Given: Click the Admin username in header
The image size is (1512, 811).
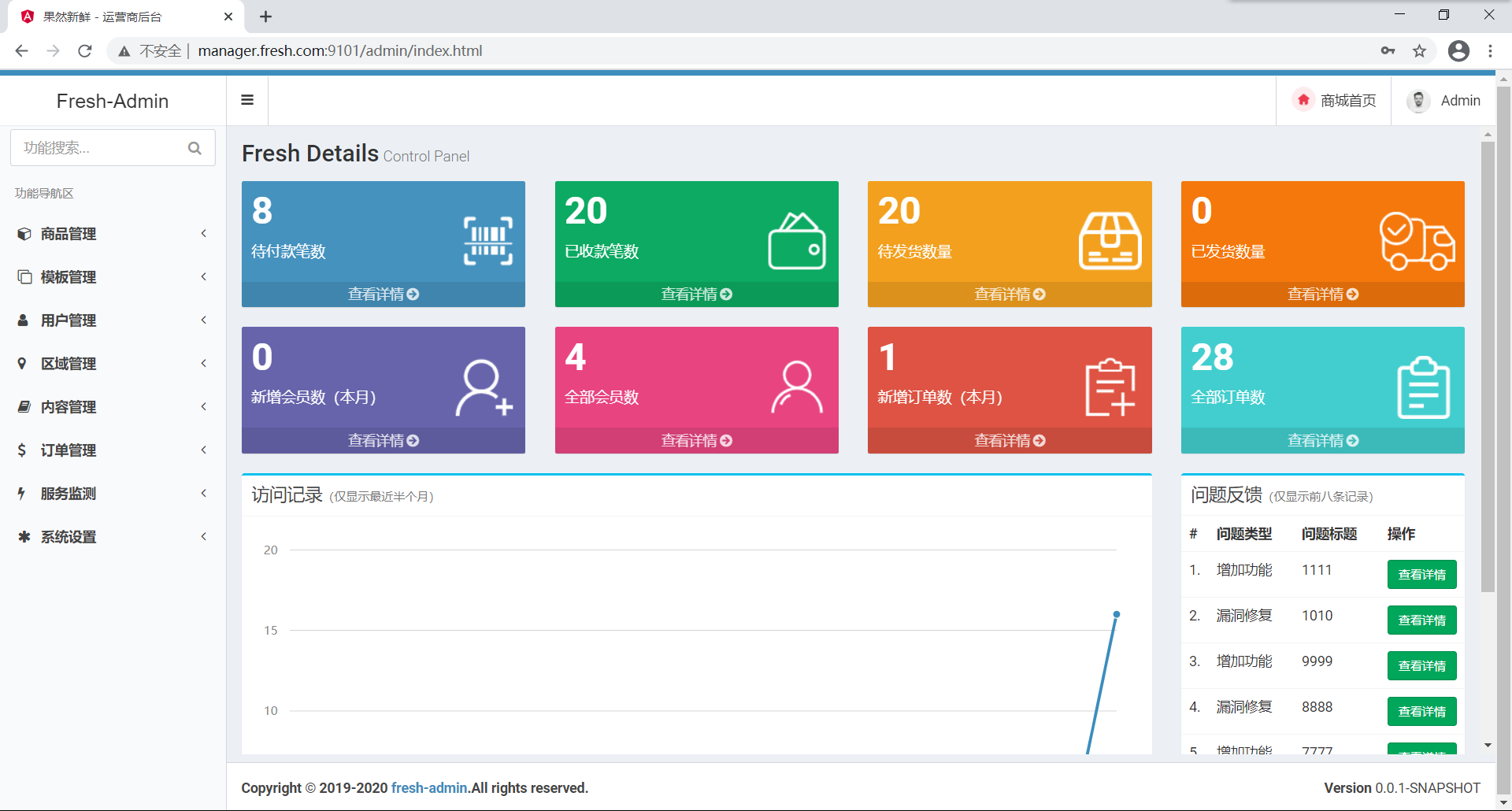Looking at the screenshot, I should click(x=1460, y=101).
